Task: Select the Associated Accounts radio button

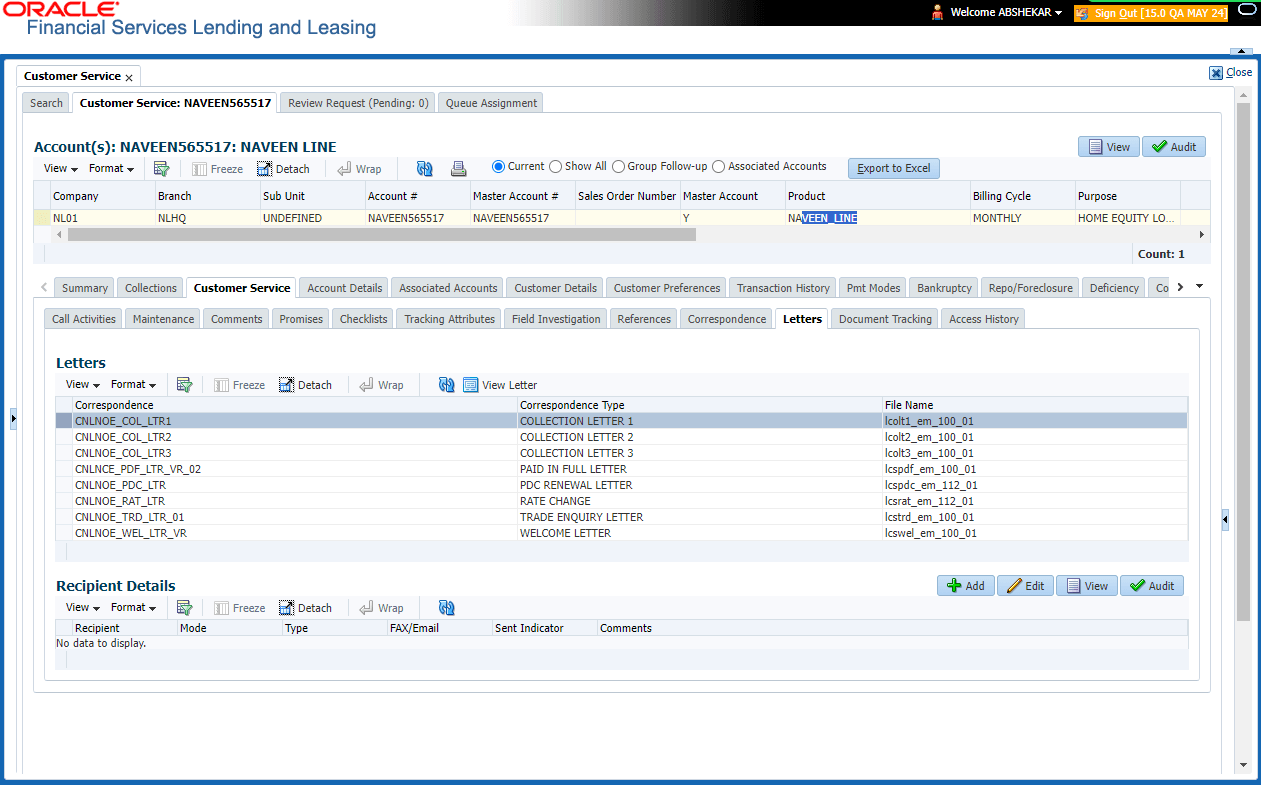Action: (x=718, y=167)
